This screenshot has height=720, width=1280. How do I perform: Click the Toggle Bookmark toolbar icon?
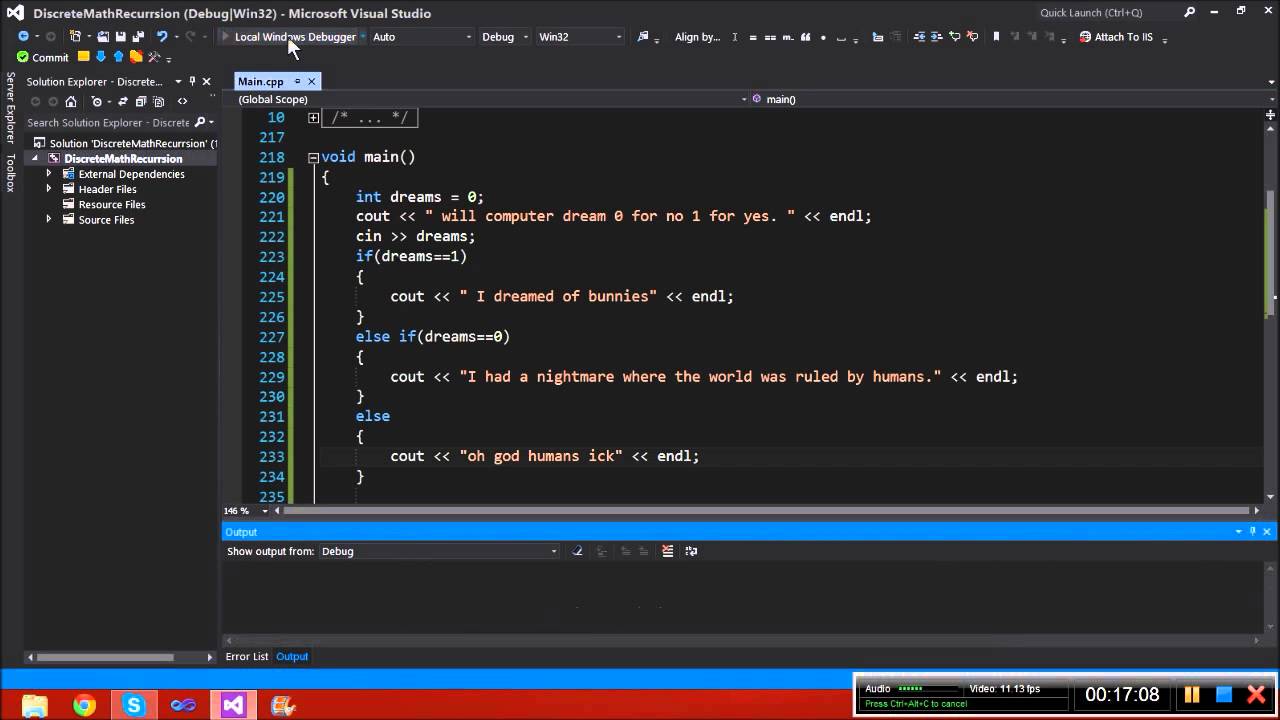[x=996, y=37]
